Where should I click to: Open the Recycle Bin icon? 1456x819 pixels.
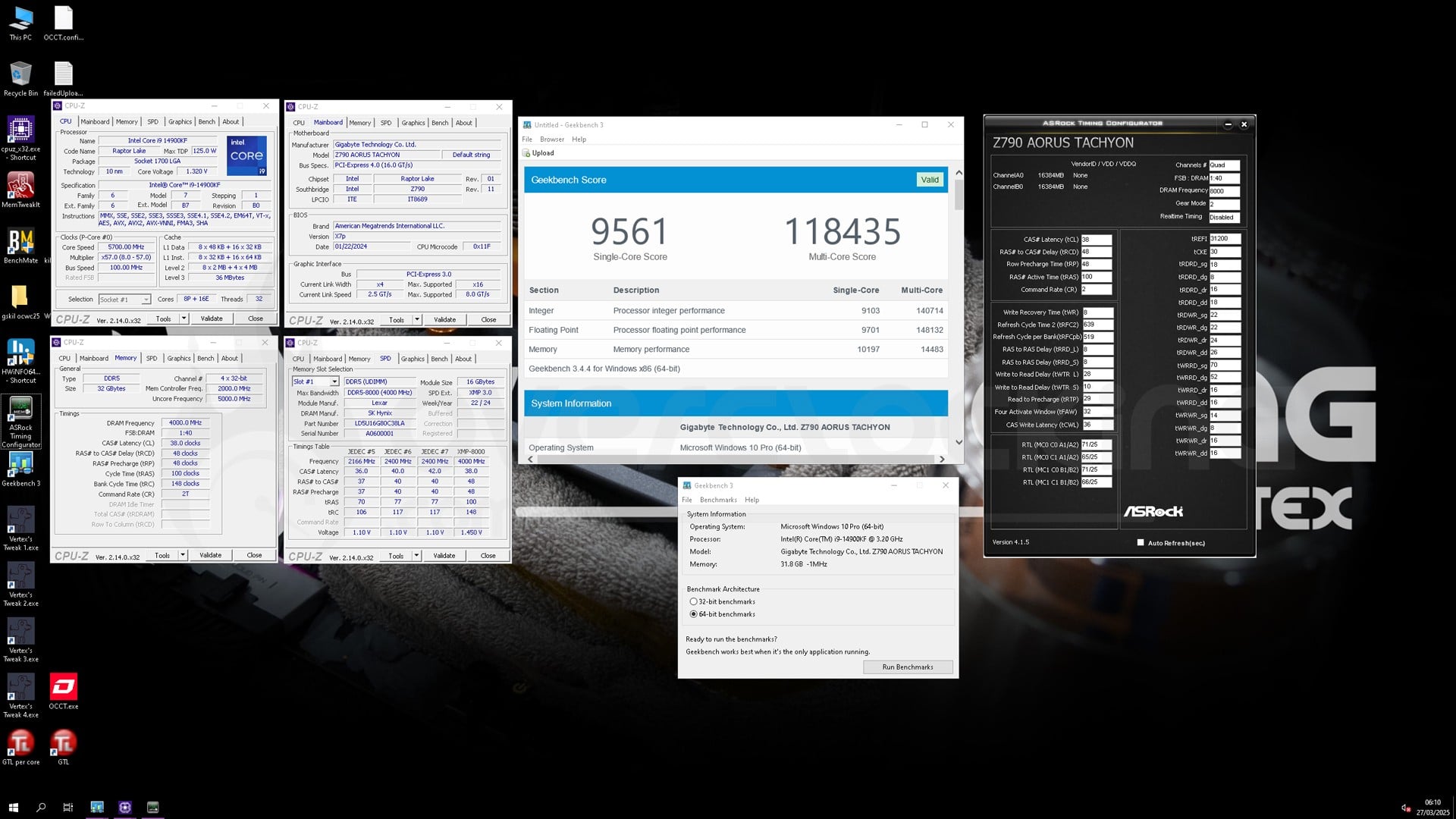coord(20,79)
